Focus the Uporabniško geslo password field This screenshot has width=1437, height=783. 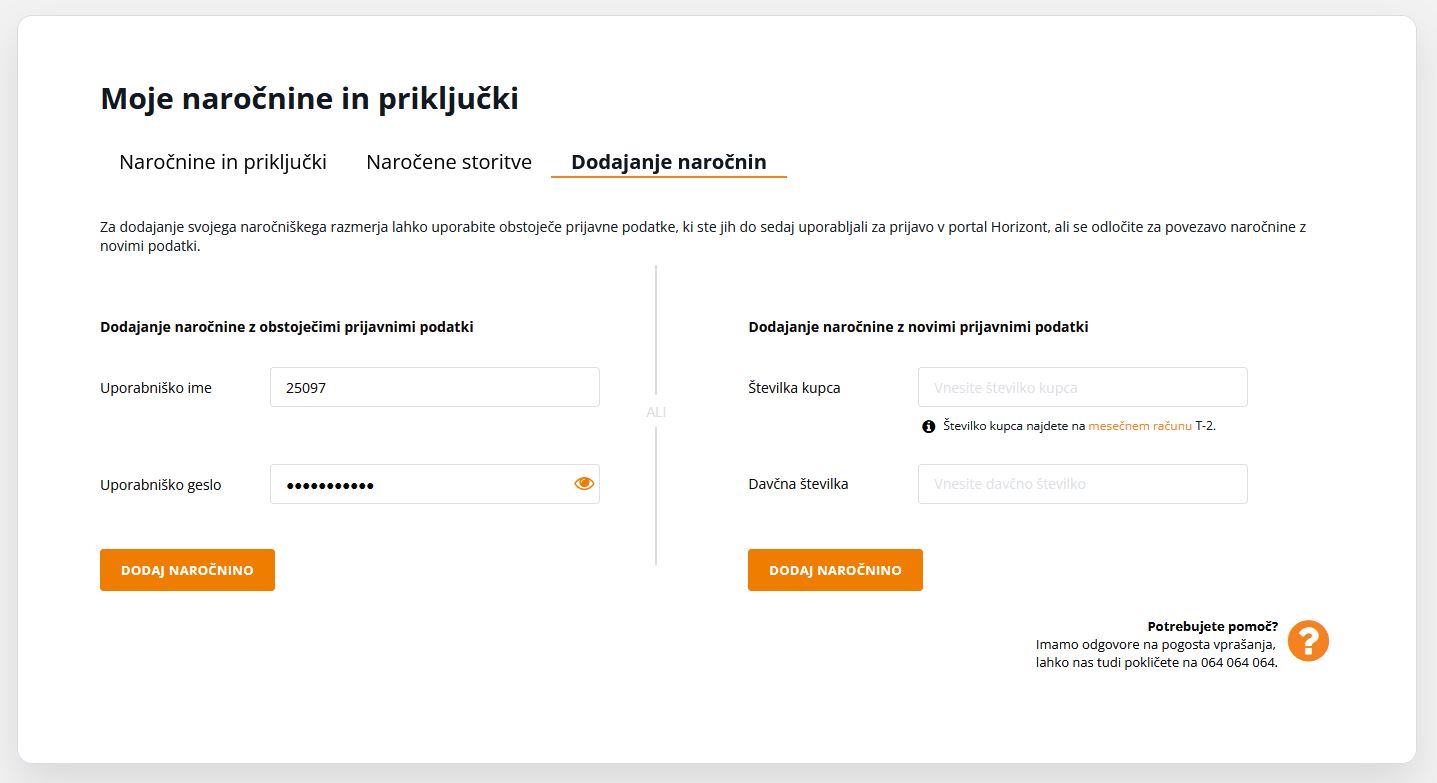(x=420, y=484)
